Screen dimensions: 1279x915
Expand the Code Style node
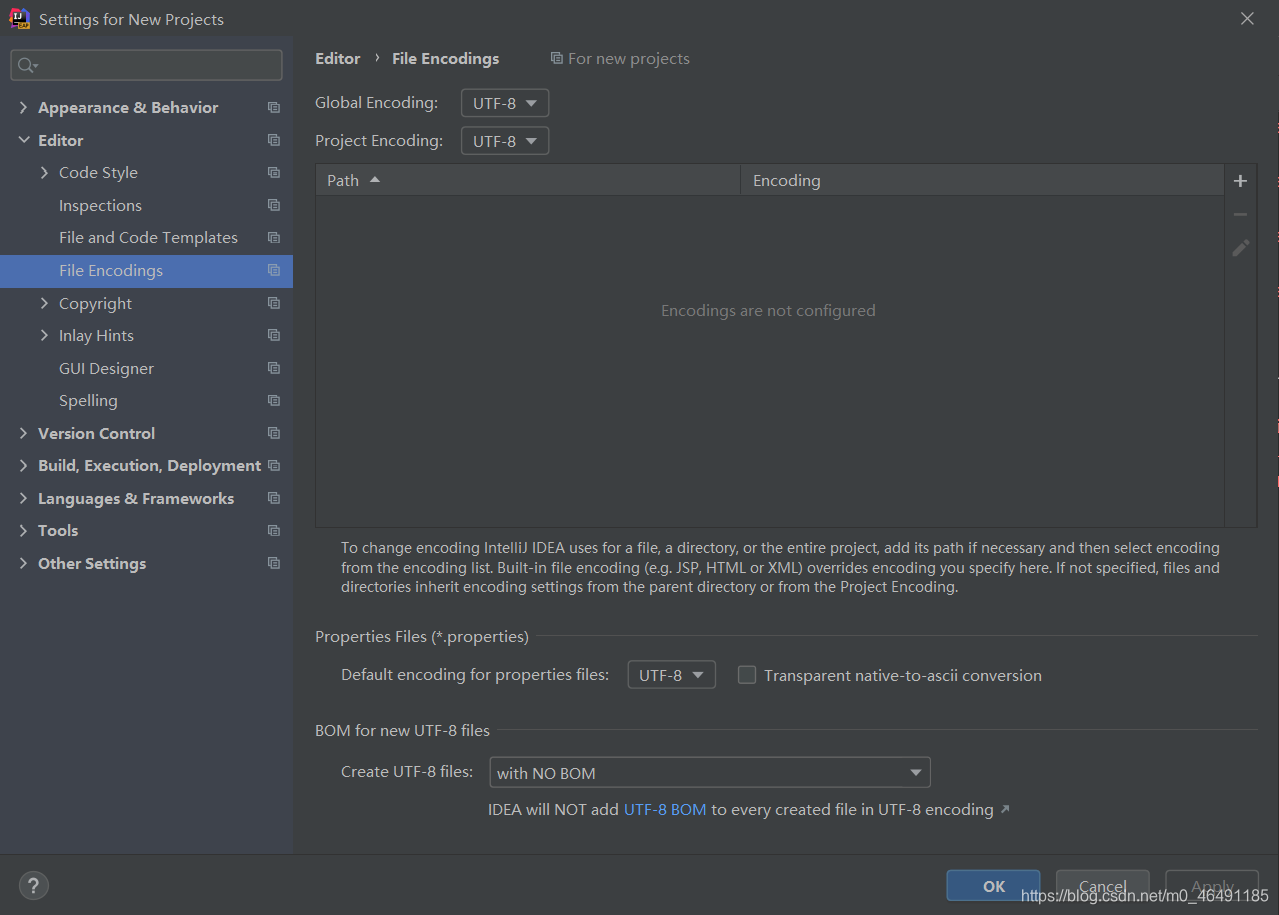coord(44,173)
